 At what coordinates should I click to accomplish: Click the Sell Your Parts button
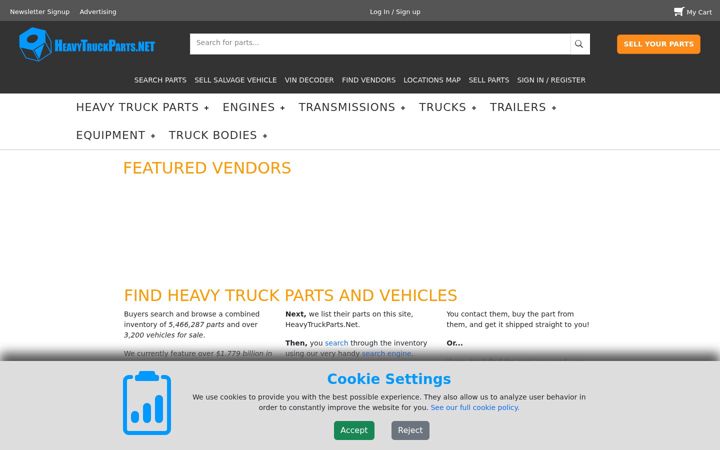point(658,44)
